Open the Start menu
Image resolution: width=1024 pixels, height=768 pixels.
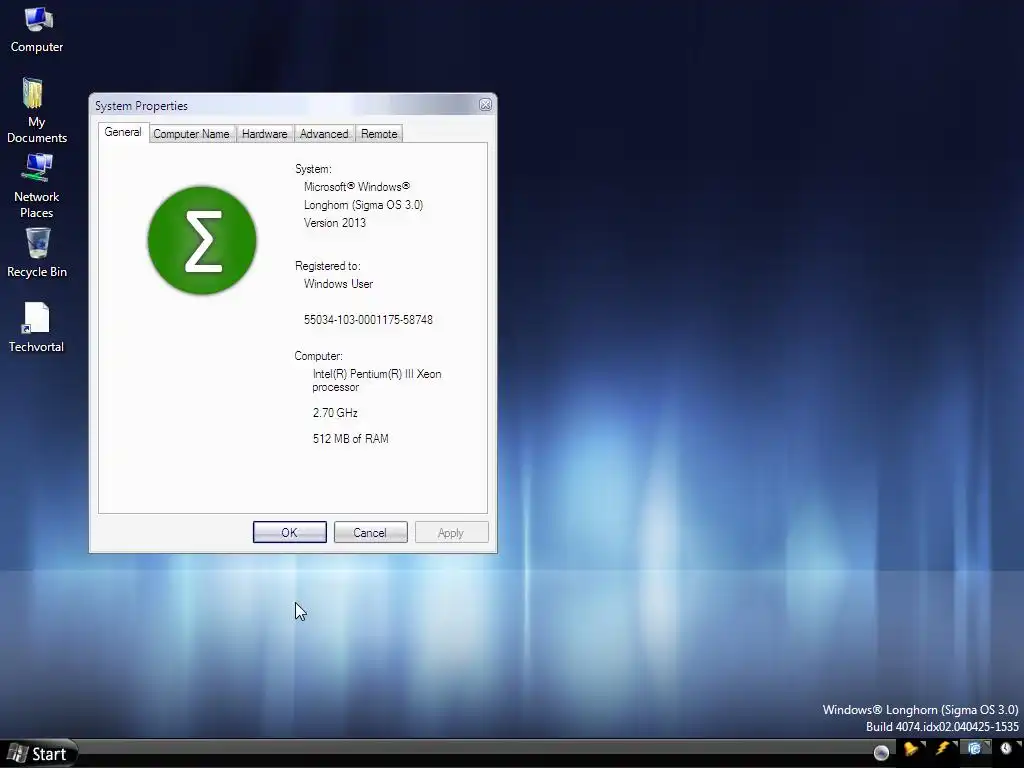coord(38,754)
